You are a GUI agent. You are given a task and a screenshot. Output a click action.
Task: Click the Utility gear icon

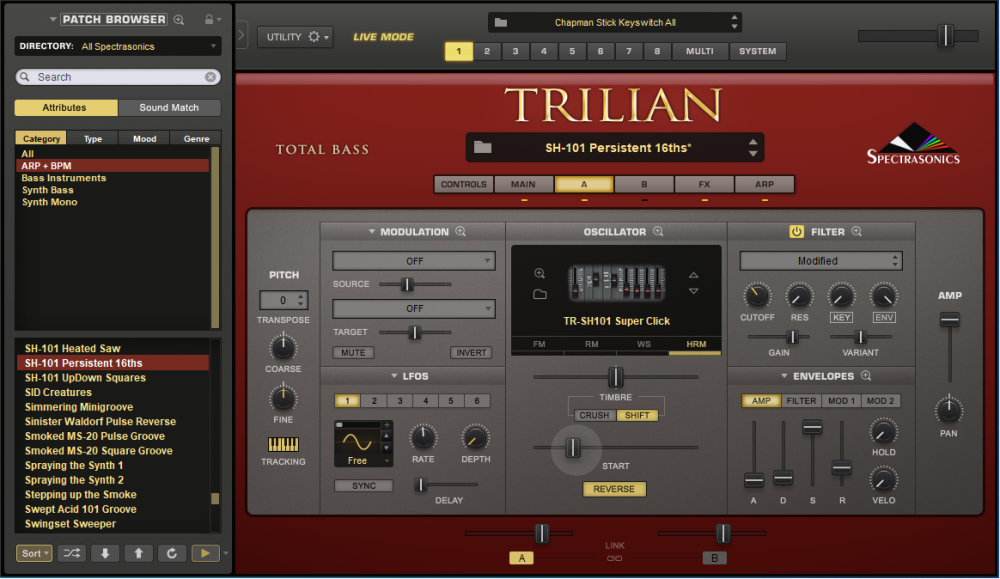(314, 37)
